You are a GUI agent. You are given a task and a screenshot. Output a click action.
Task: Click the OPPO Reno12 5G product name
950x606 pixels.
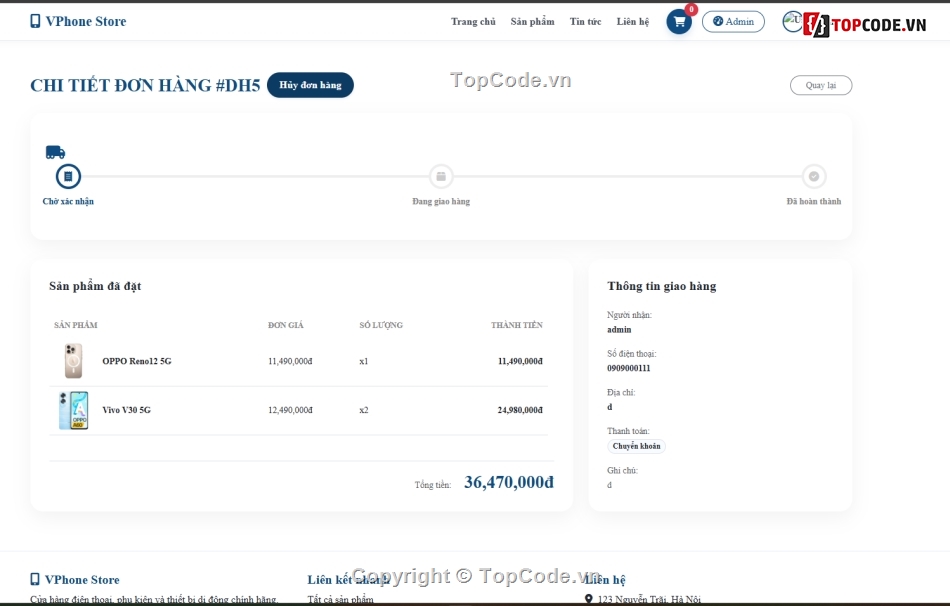tap(137, 361)
